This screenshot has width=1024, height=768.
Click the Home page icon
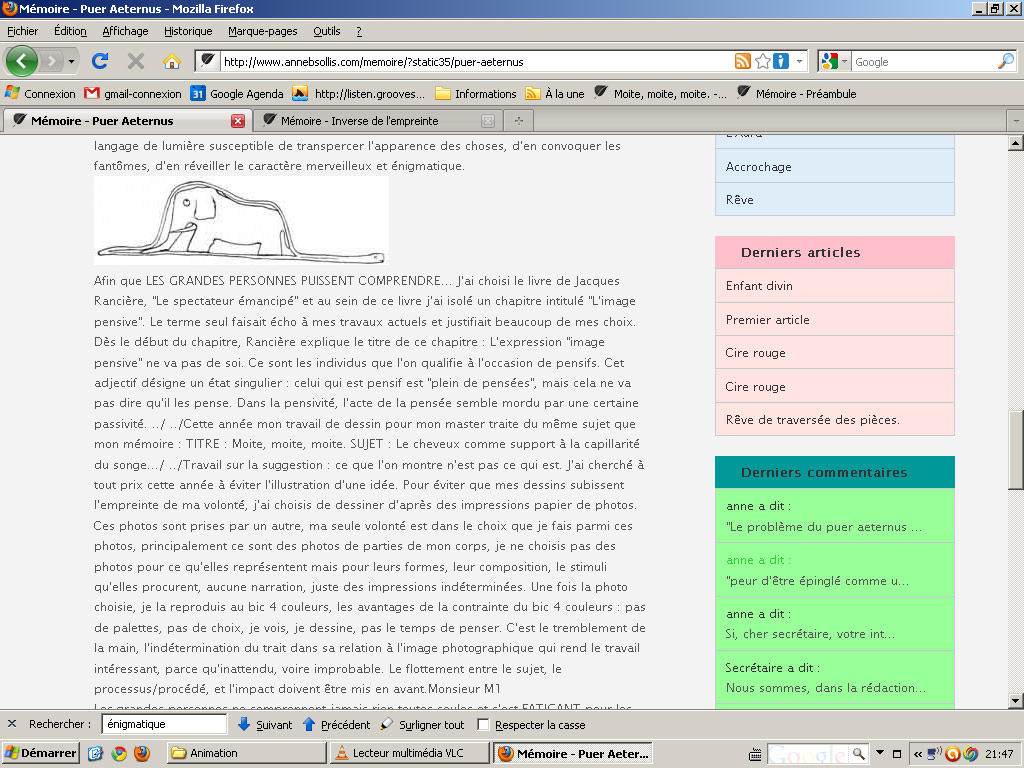point(172,61)
